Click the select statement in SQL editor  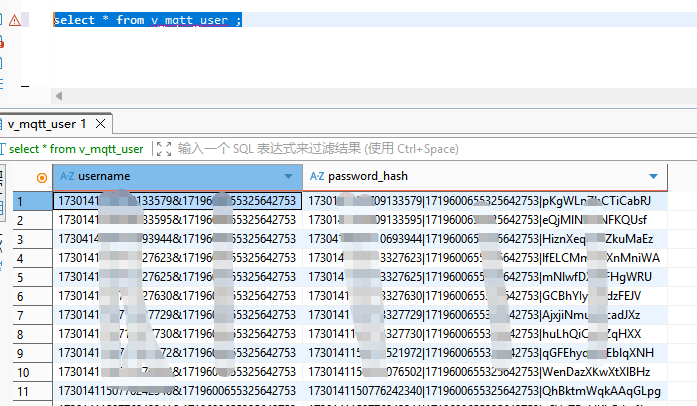[x=146, y=20]
